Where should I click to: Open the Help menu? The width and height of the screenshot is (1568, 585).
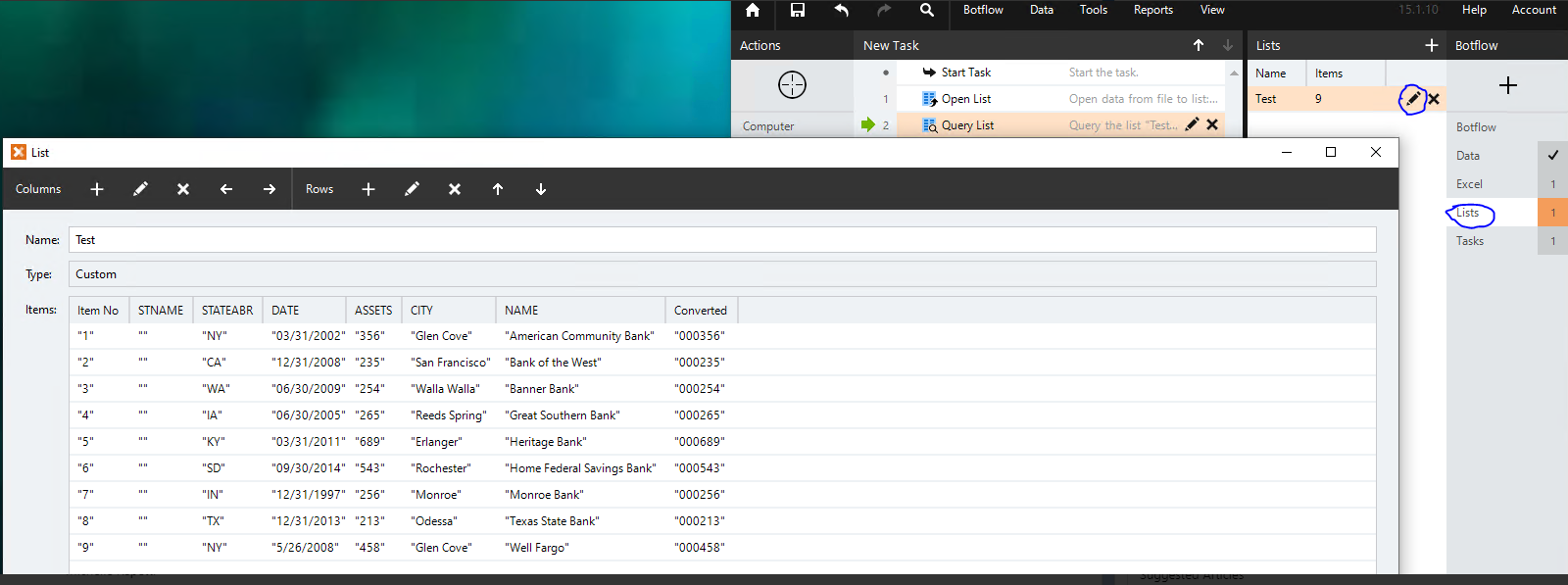(1474, 10)
